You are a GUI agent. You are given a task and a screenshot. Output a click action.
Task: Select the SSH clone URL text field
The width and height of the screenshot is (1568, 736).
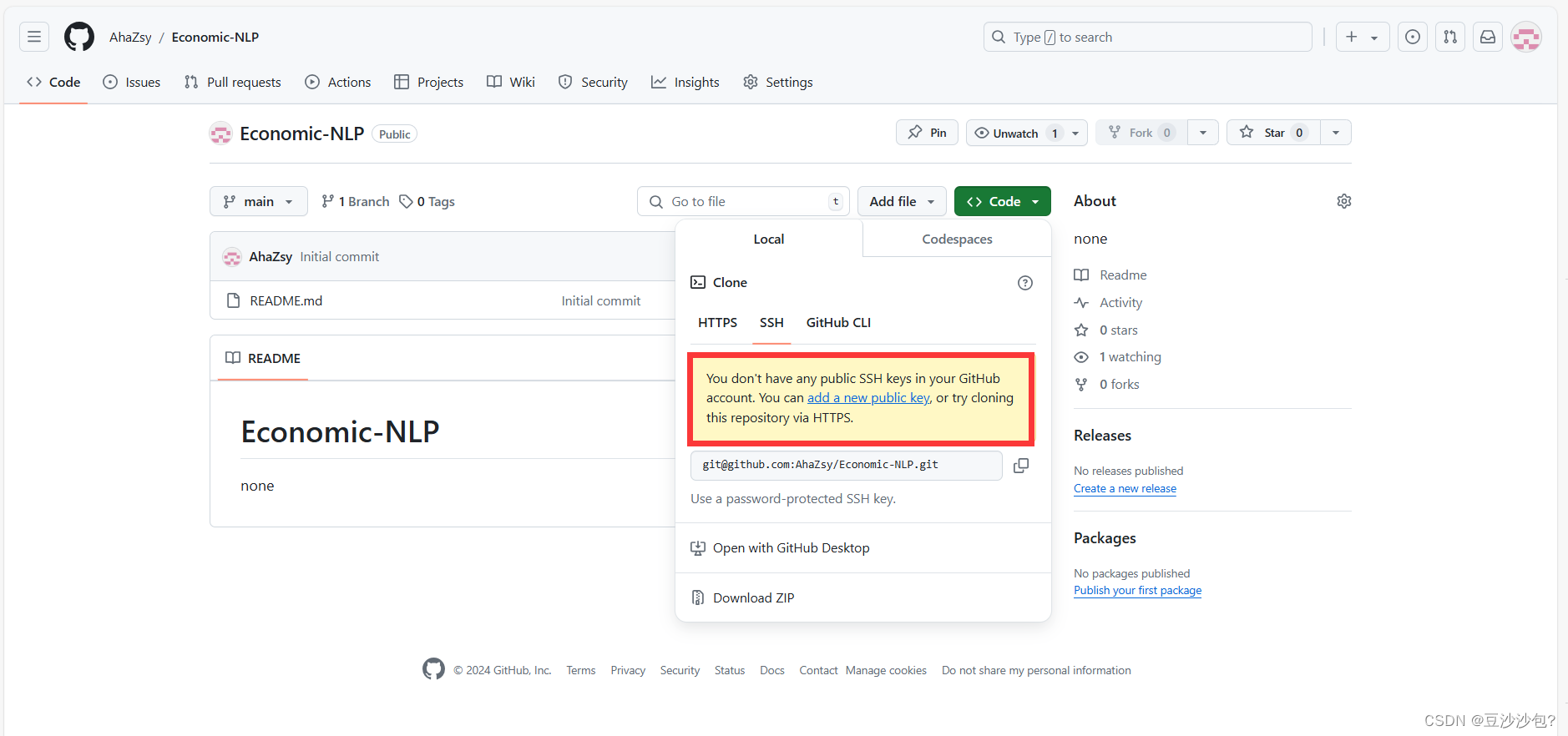coord(847,466)
